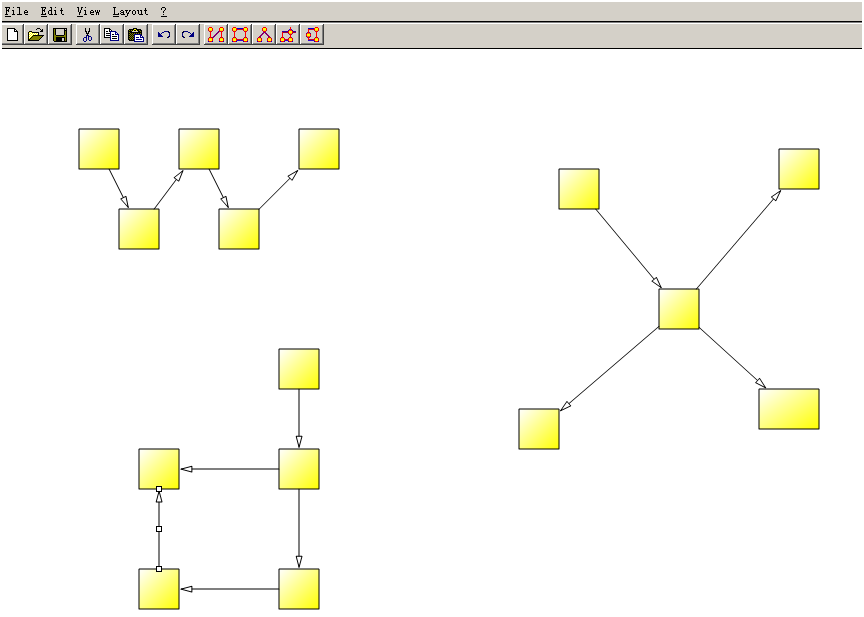Apply the square four-node layout icon

point(240,35)
